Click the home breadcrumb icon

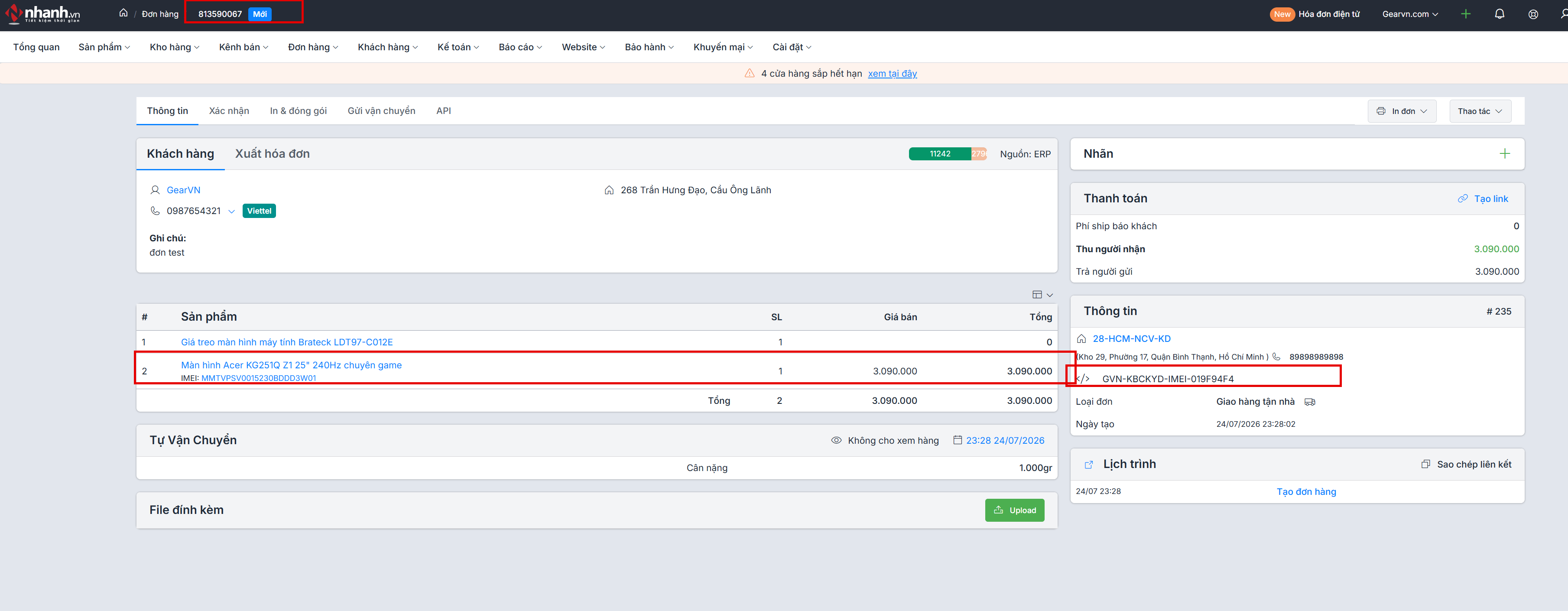(123, 13)
